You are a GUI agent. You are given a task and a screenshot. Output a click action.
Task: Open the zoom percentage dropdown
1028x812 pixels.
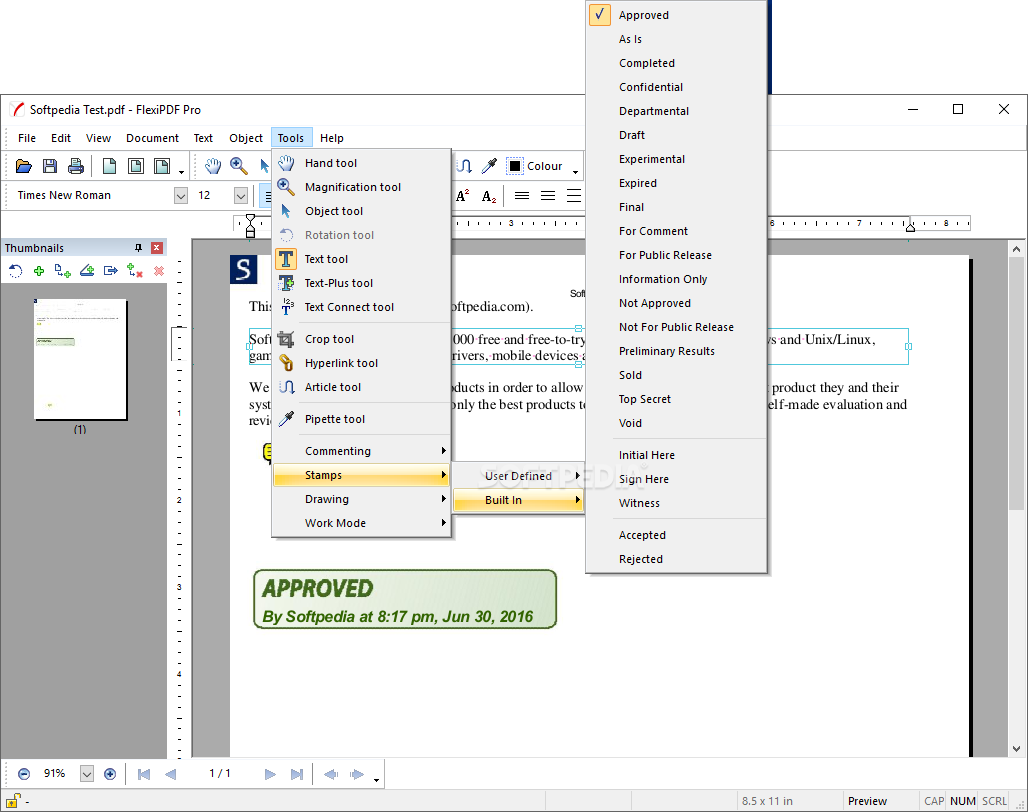click(x=87, y=774)
